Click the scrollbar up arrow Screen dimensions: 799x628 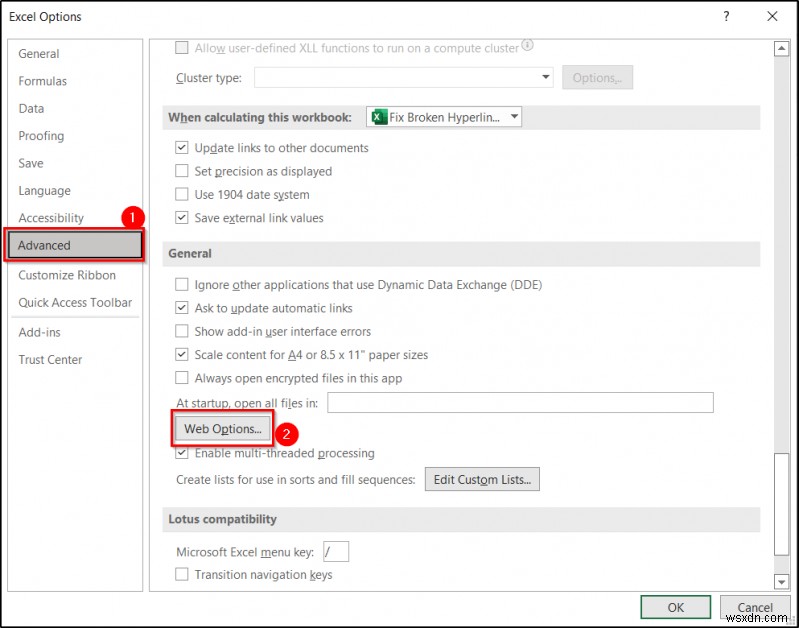tap(781, 49)
